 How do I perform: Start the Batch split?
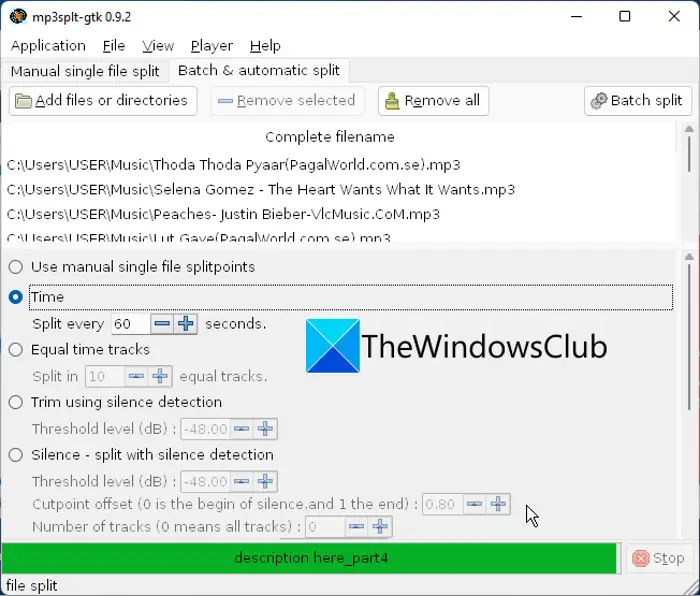pyautogui.click(x=638, y=101)
